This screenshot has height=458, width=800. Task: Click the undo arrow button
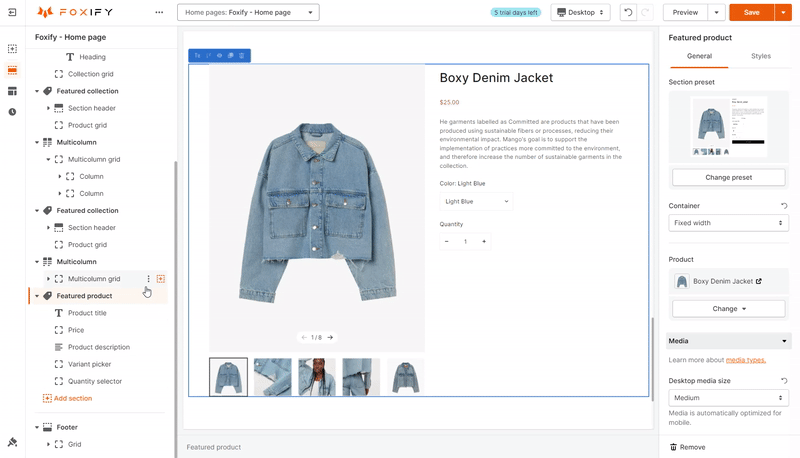(628, 12)
